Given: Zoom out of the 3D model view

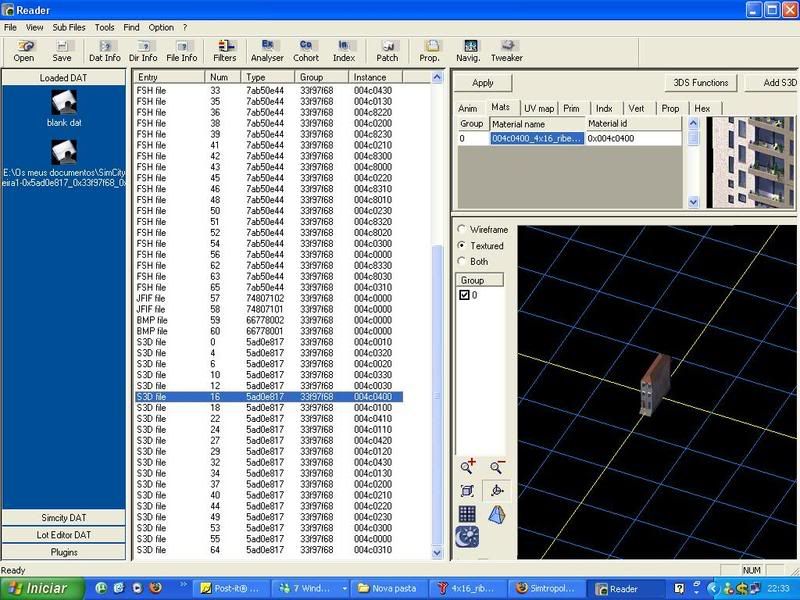Looking at the screenshot, I should point(497,466).
